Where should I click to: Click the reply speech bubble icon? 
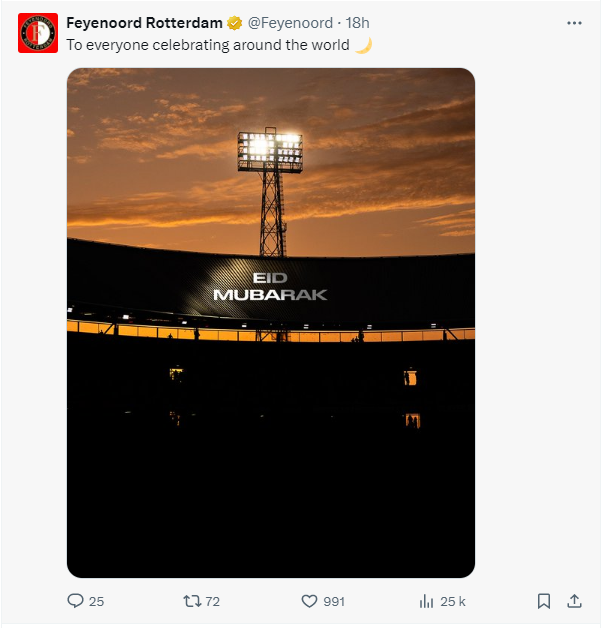tap(75, 601)
